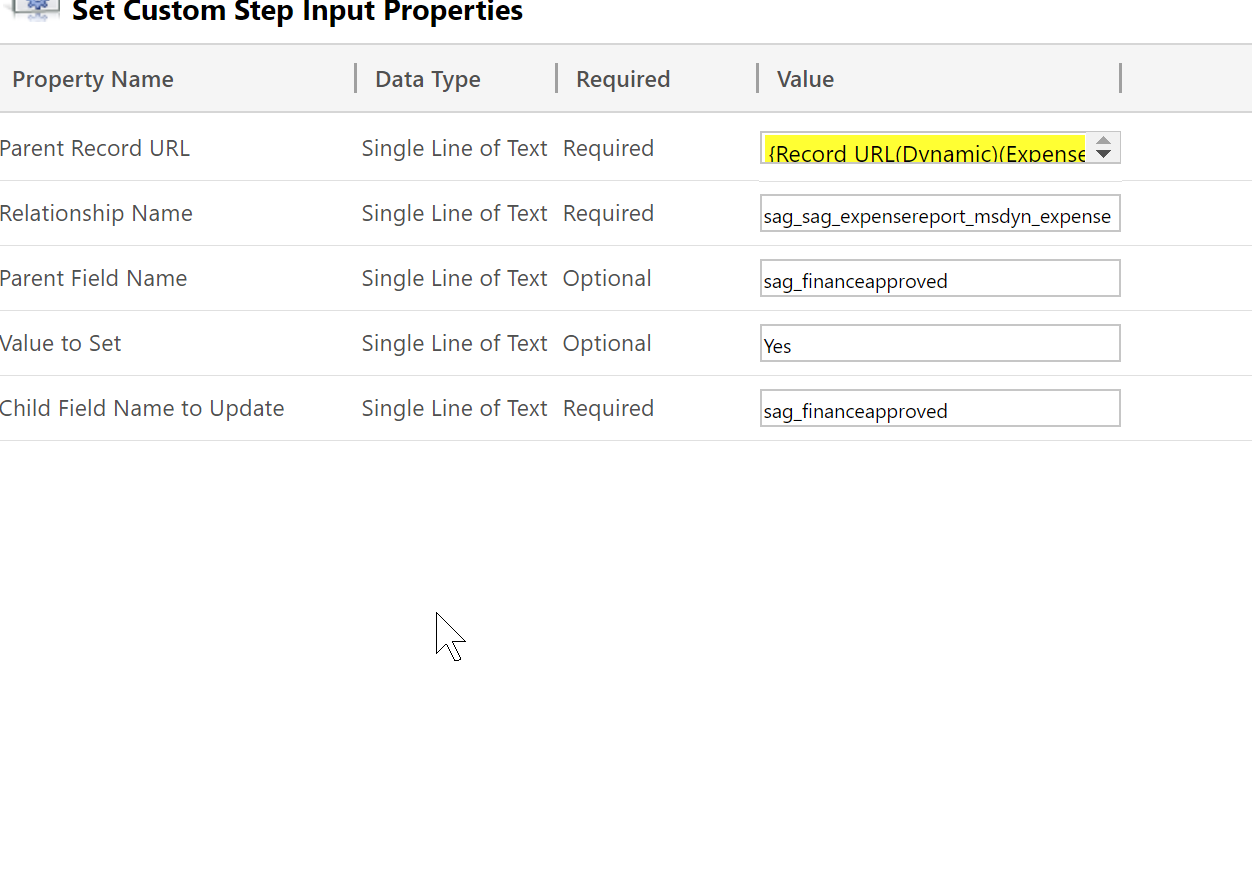Click the Required text next to Relationship Name

point(608,213)
